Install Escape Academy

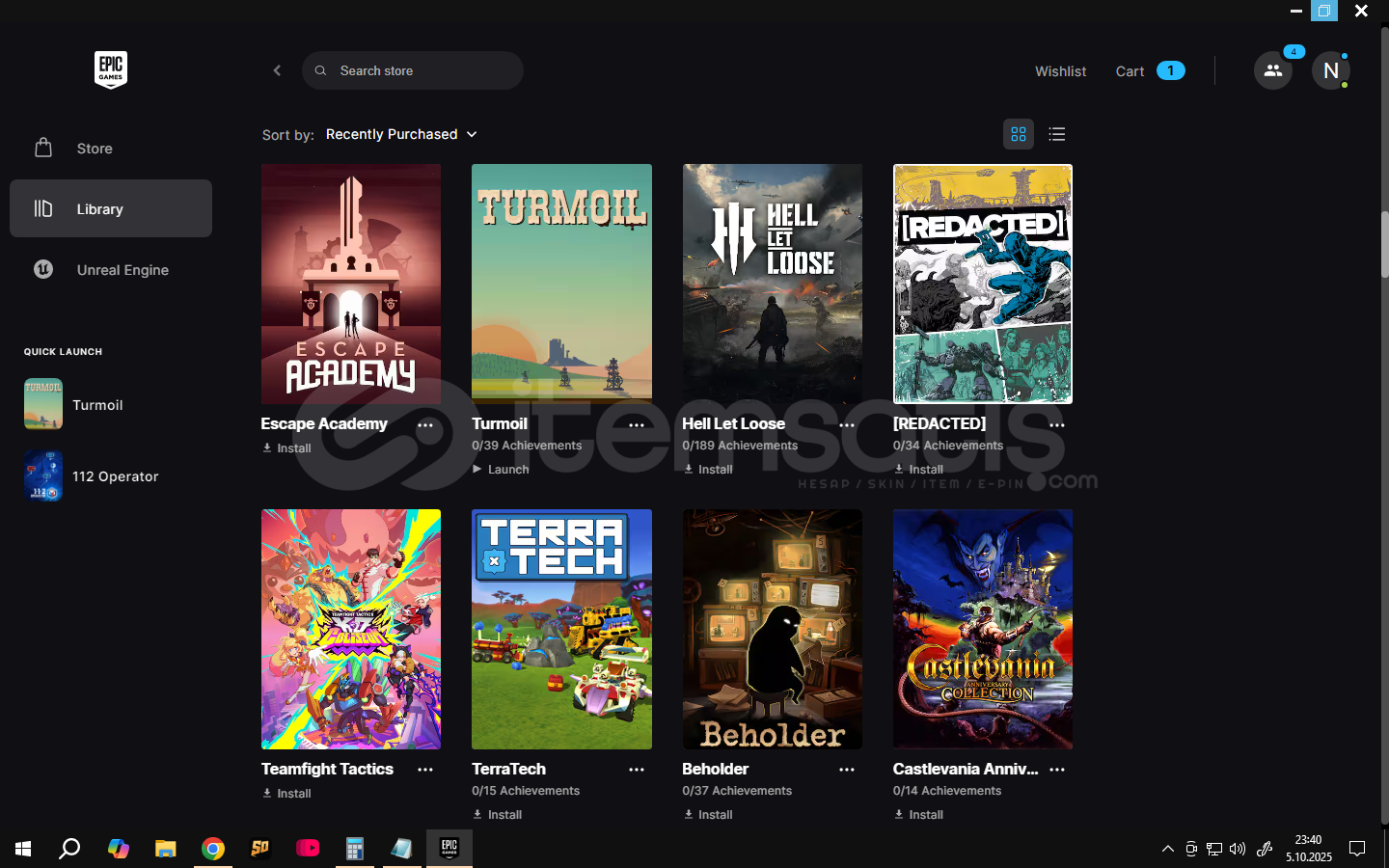(286, 448)
